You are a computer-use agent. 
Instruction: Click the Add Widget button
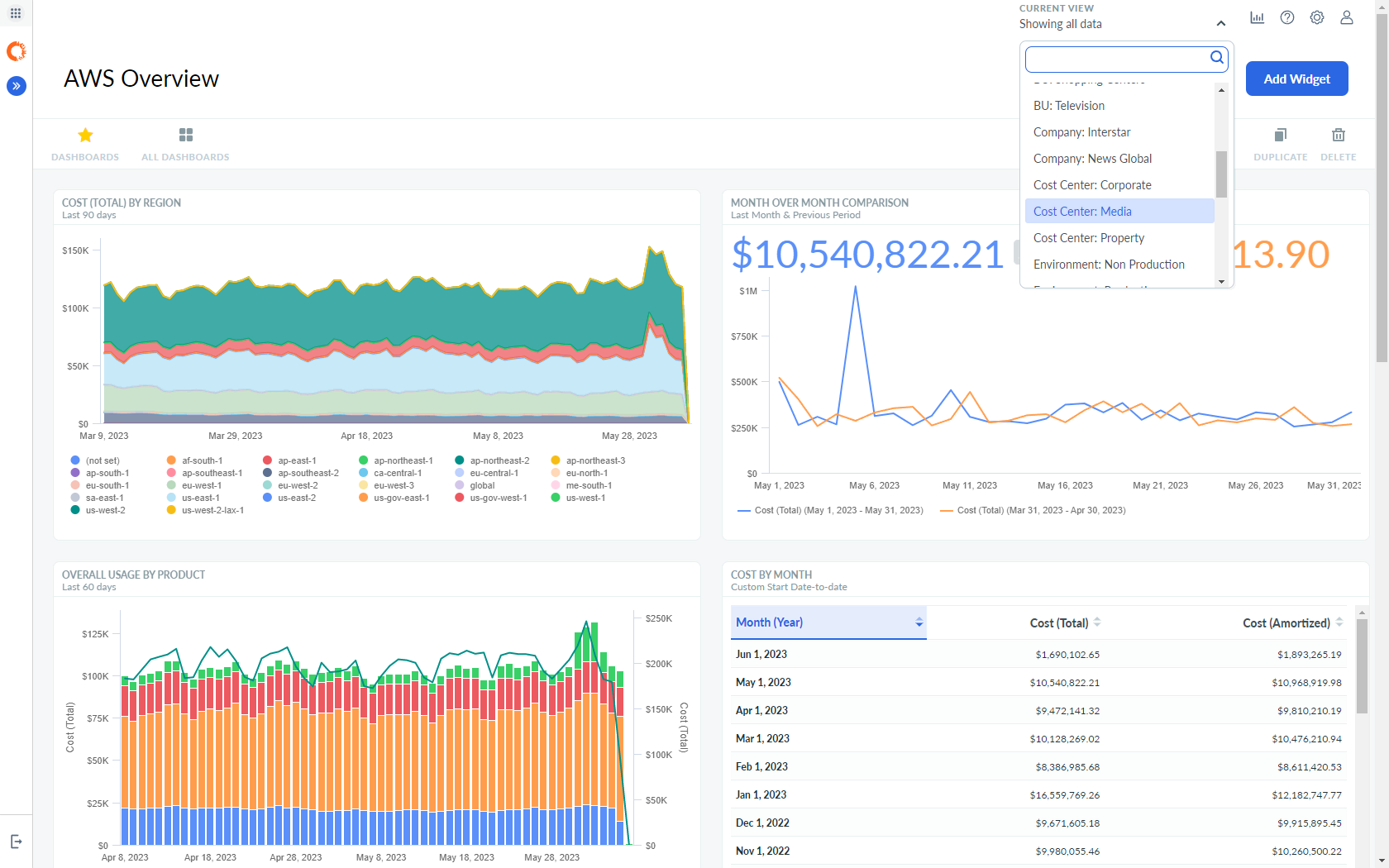click(1296, 79)
